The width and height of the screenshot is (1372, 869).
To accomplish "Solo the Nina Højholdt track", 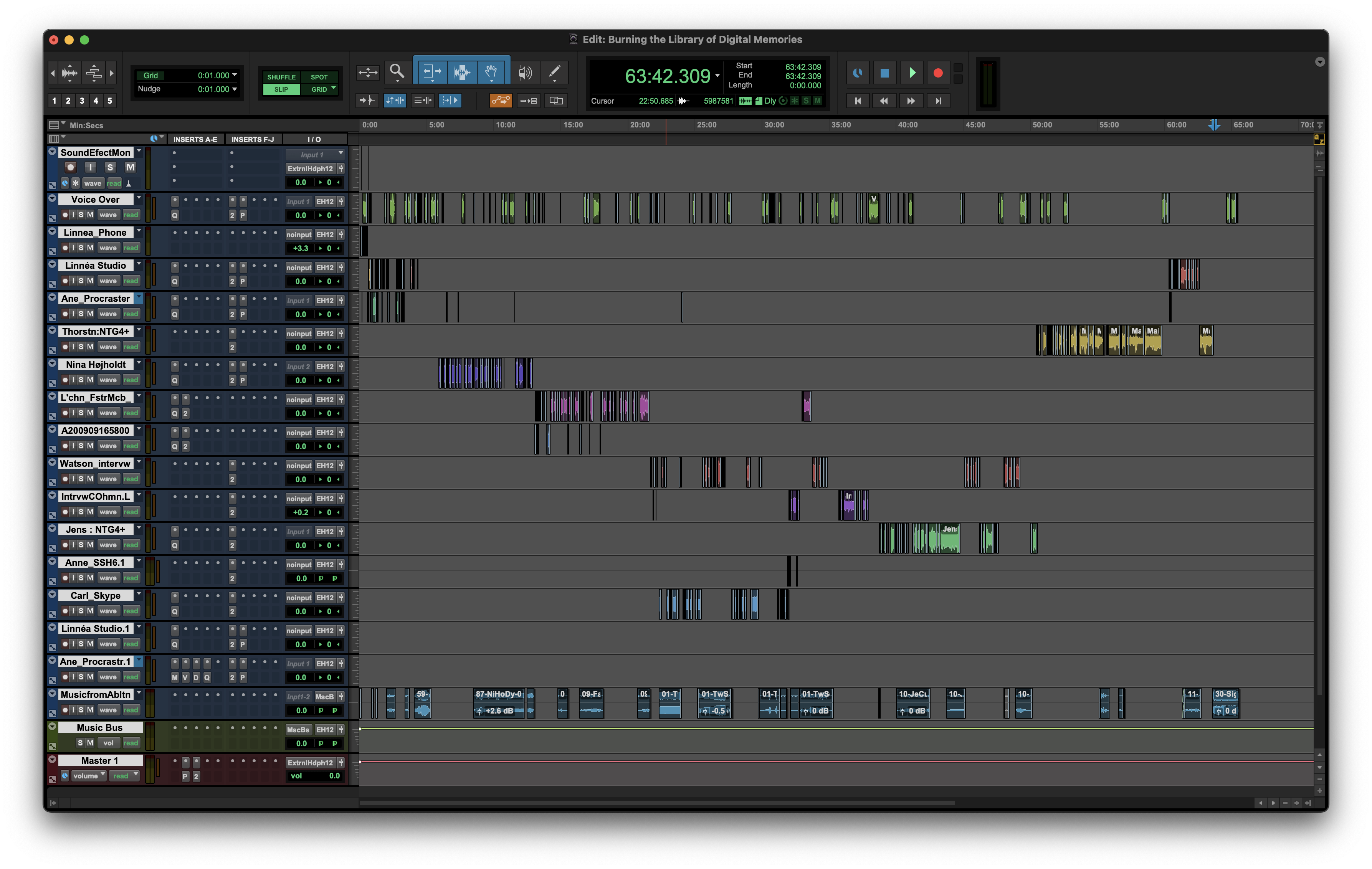I will pyautogui.click(x=81, y=380).
